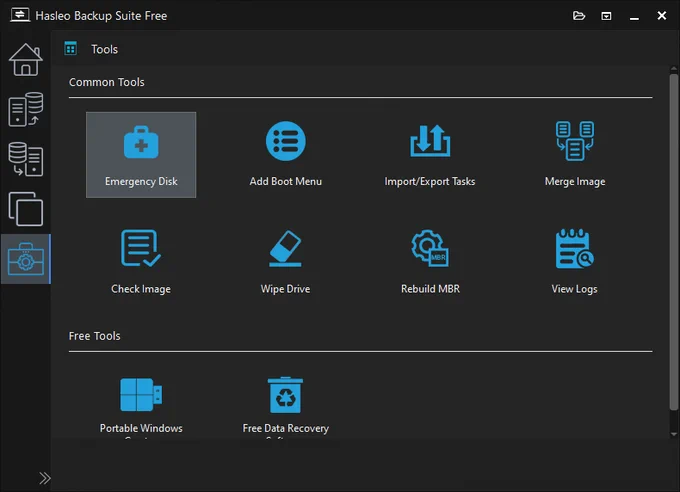This screenshot has height=492, width=680.
Task: Open Free Data Recovery software
Action: pos(285,406)
